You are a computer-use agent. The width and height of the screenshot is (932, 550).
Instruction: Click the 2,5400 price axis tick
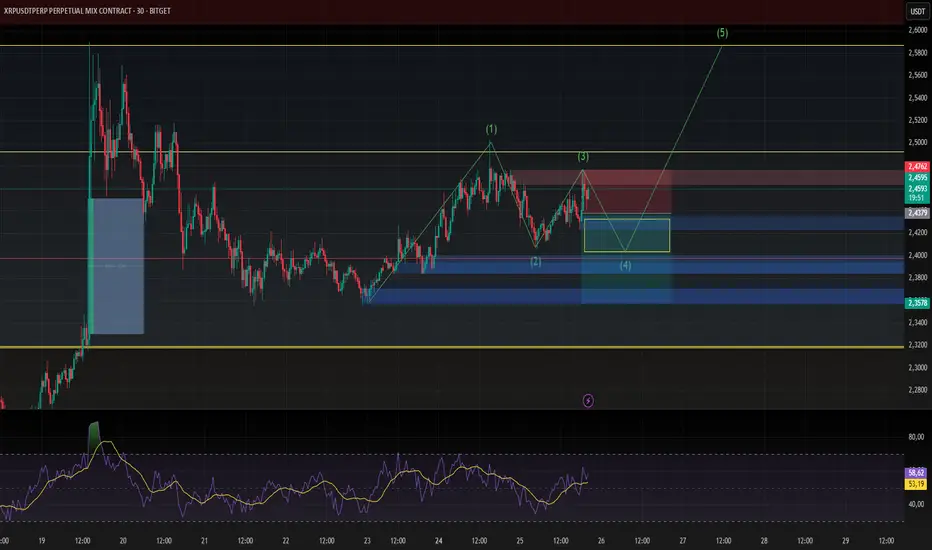coord(918,98)
